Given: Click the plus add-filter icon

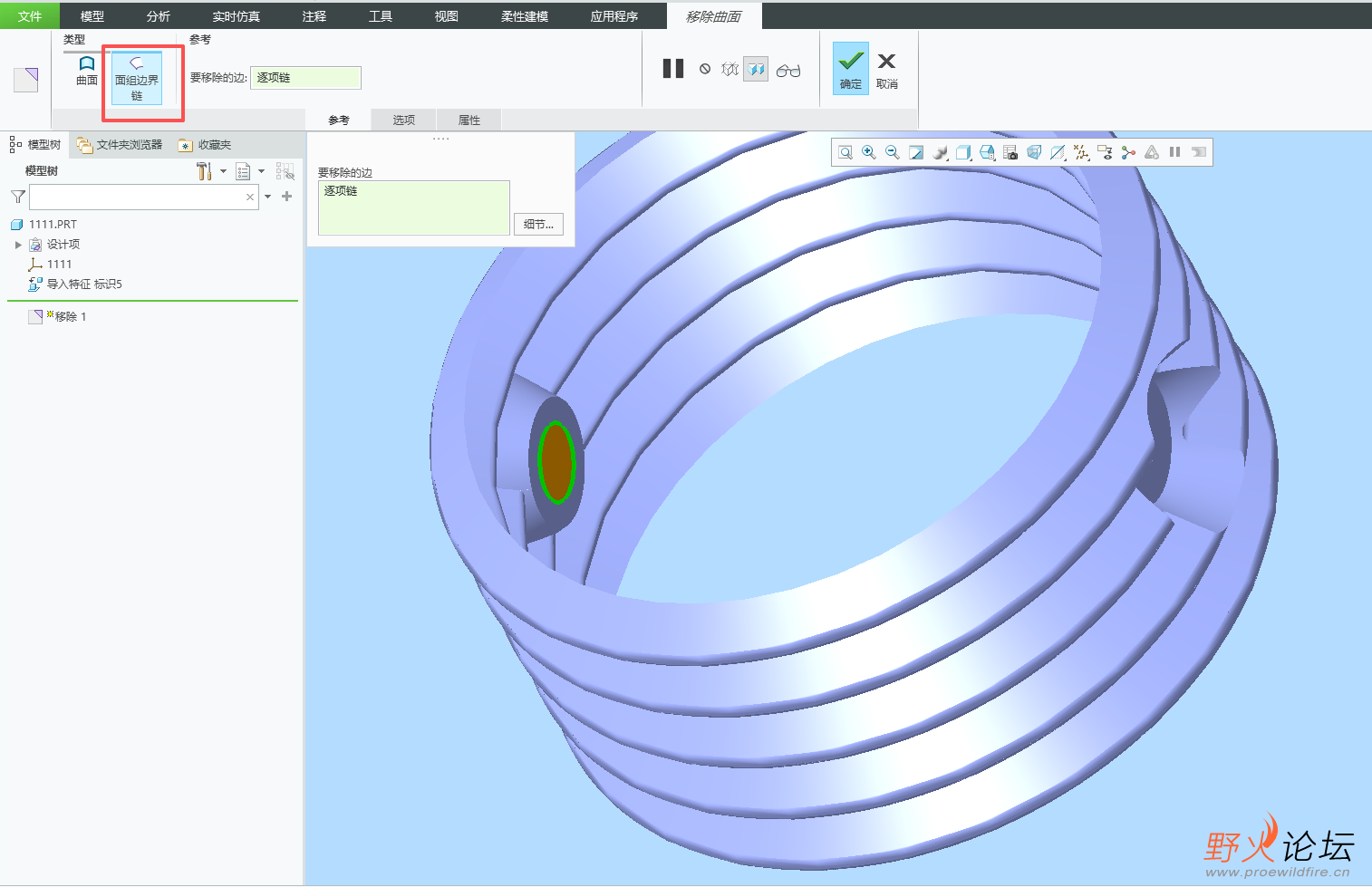Looking at the screenshot, I should pos(287,197).
